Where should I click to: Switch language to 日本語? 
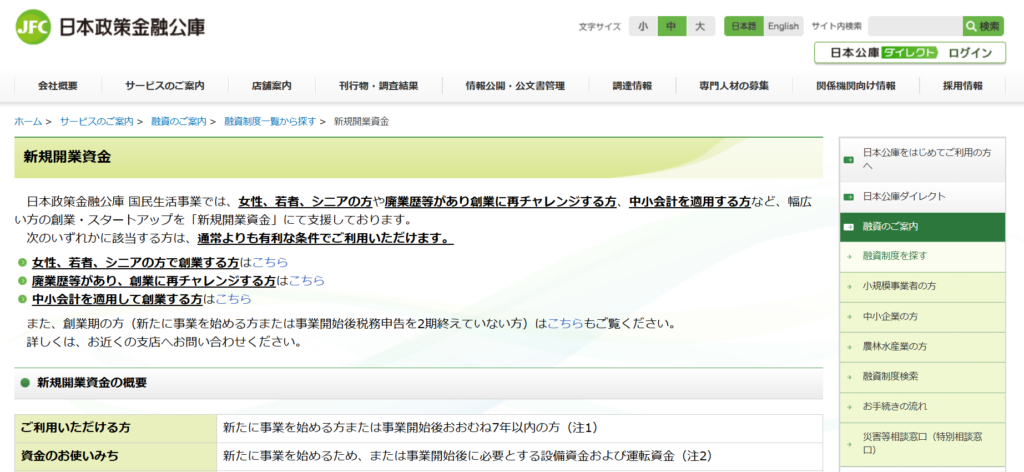point(744,26)
